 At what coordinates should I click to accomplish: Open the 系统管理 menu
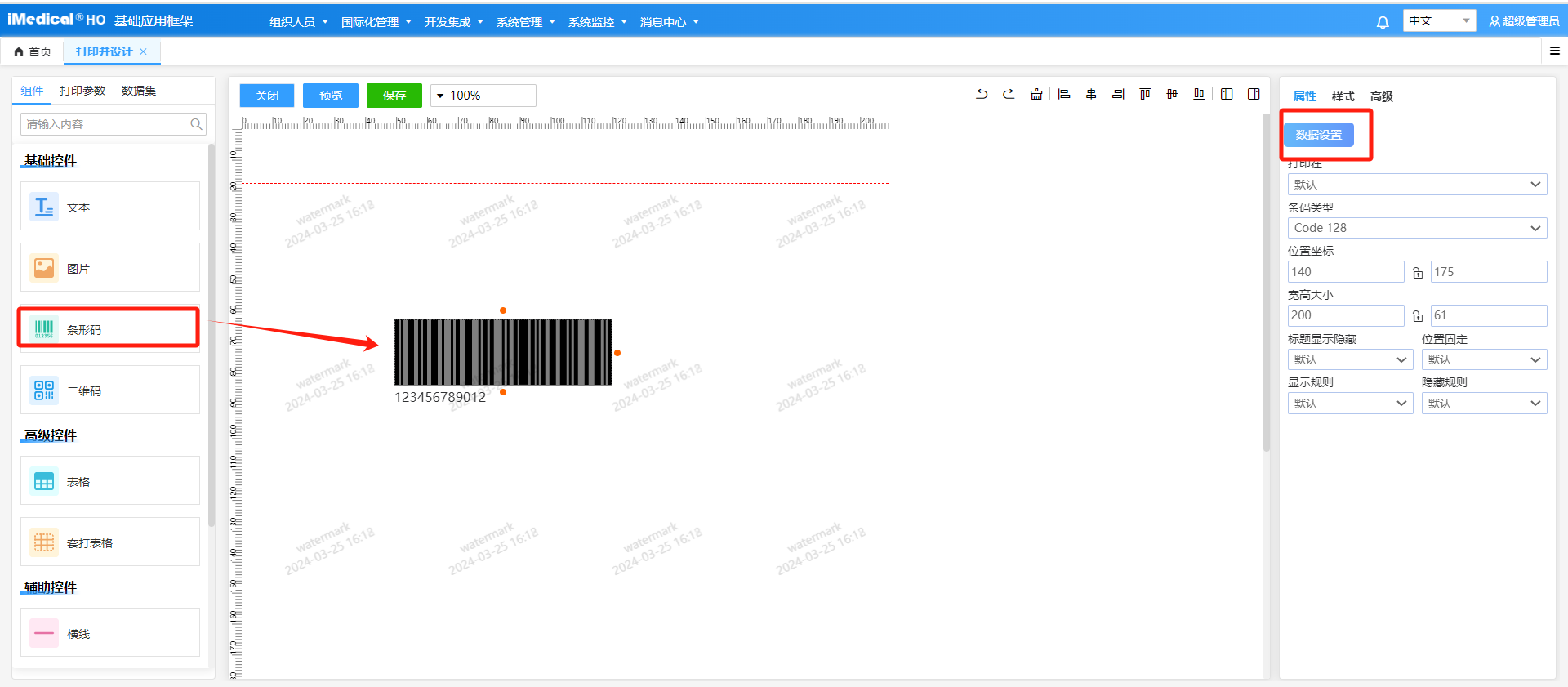pyautogui.click(x=525, y=22)
